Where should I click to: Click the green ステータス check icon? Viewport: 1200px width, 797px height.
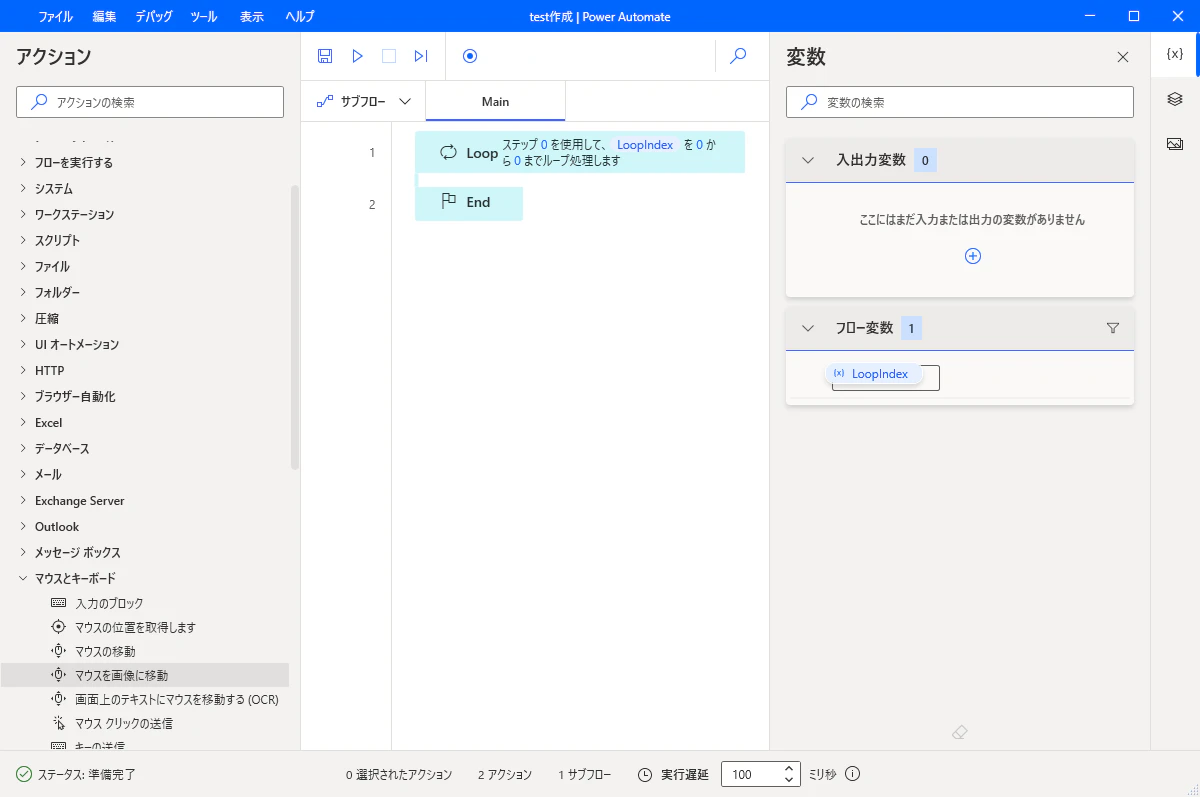coord(24,774)
